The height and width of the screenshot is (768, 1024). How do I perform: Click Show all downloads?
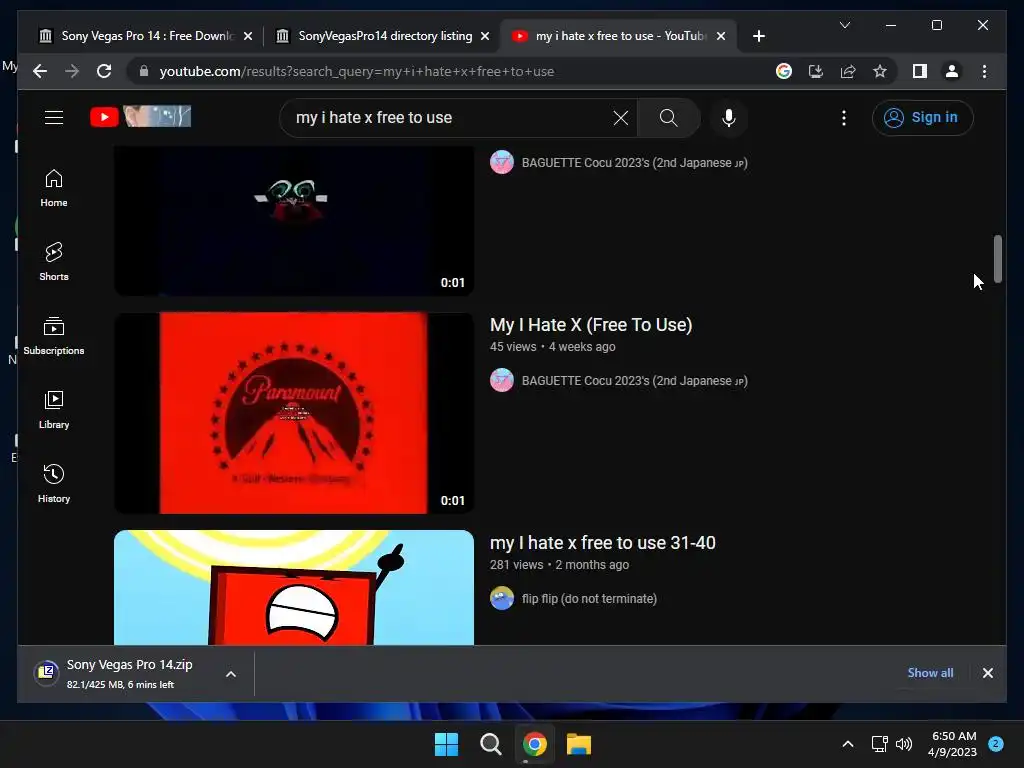(930, 673)
